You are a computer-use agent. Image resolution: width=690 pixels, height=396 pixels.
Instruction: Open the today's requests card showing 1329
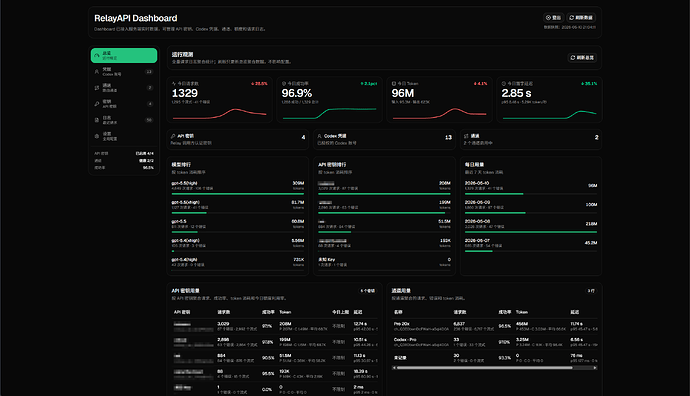tap(220, 99)
